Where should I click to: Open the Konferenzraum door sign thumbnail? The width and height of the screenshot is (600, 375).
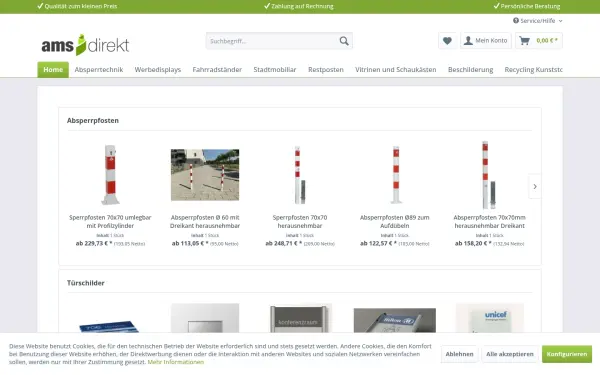click(300, 318)
